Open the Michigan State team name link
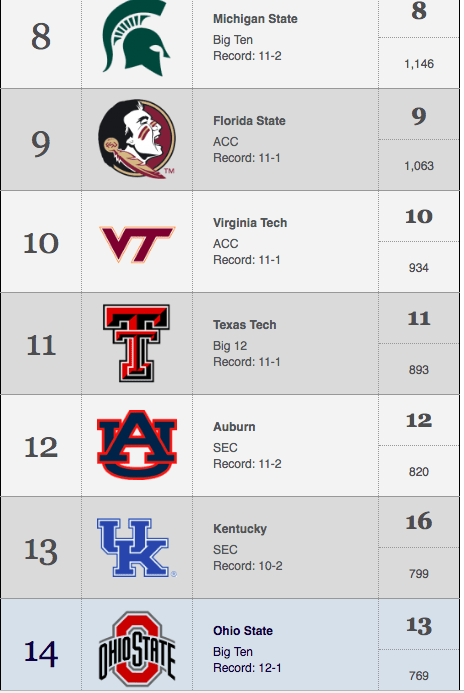The image size is (464, 693). (255, 19)
